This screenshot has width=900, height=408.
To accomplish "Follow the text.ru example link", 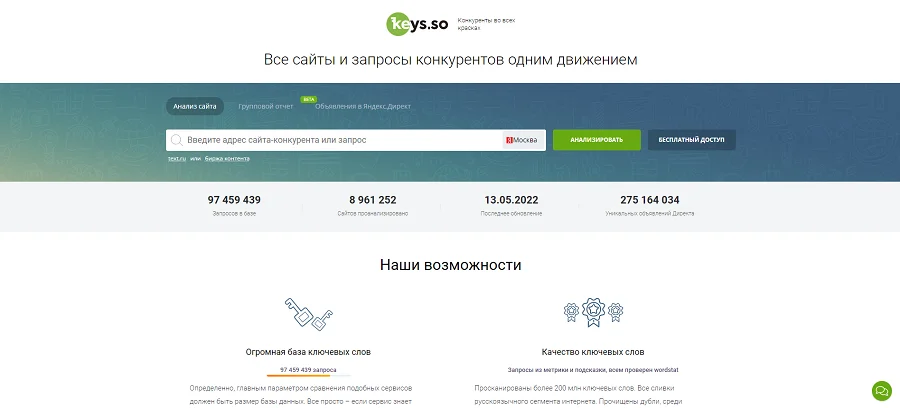I will click(177, 159).
